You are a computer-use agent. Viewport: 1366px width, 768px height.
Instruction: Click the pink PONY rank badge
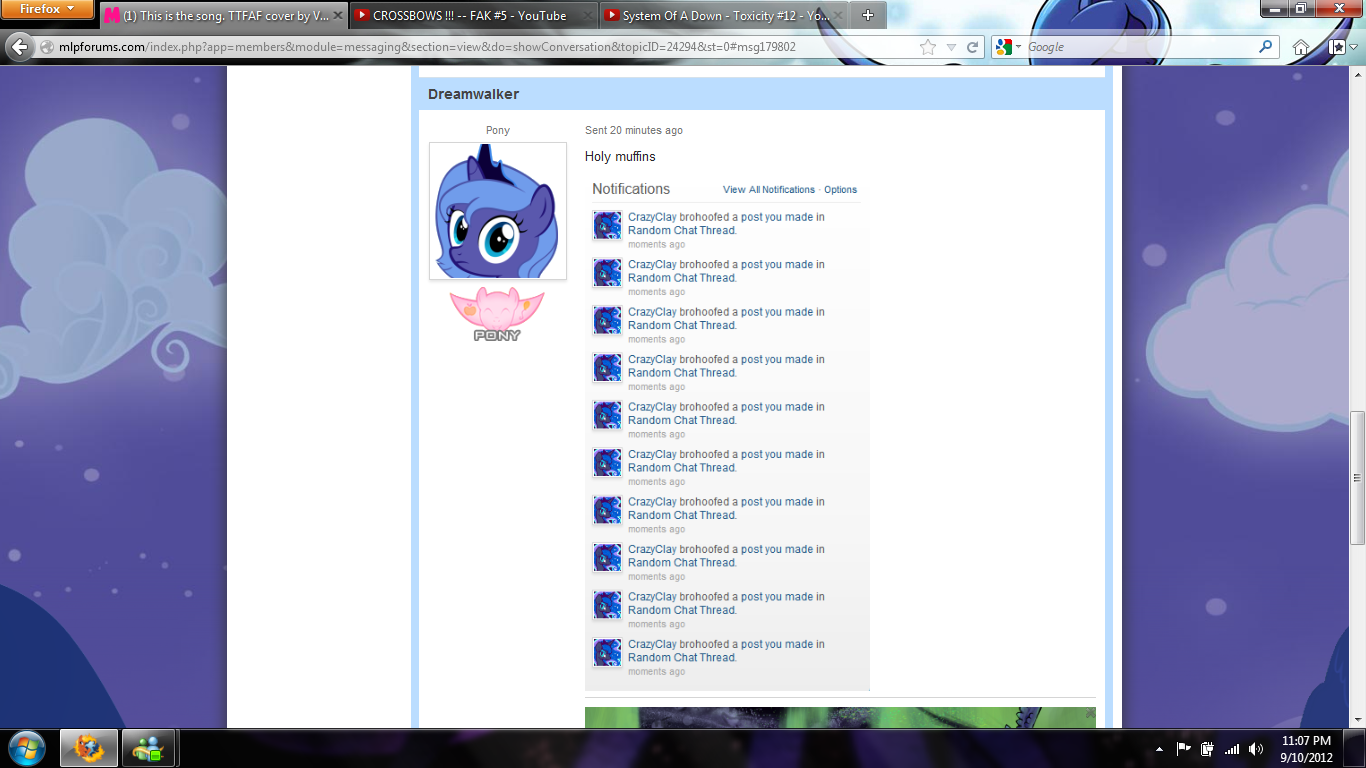(x=497, y=315)
